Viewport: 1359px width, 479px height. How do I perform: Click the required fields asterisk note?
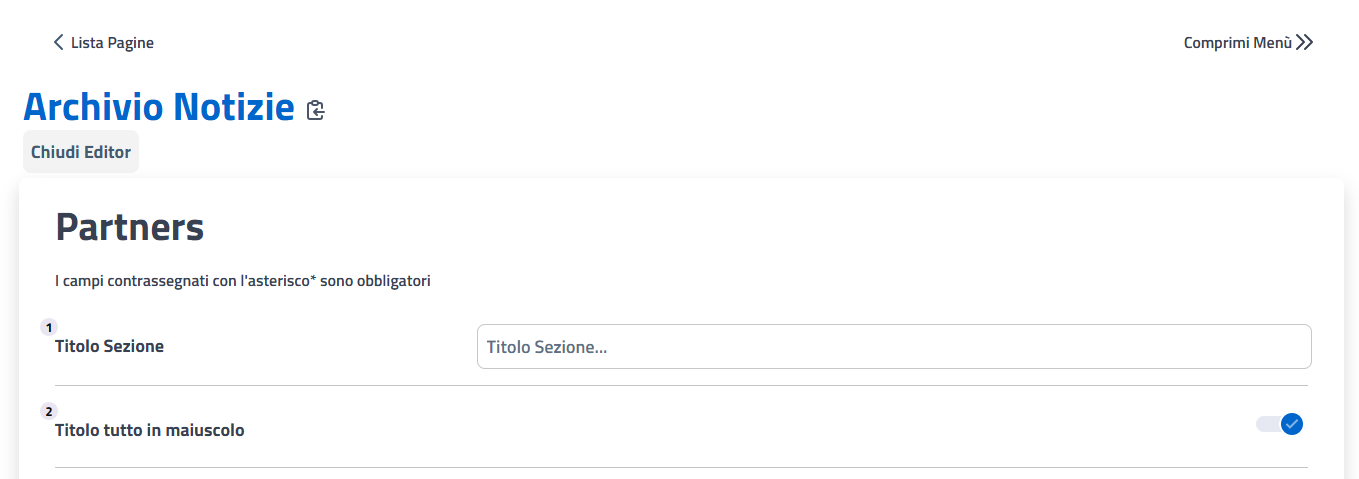coord(242,281)
